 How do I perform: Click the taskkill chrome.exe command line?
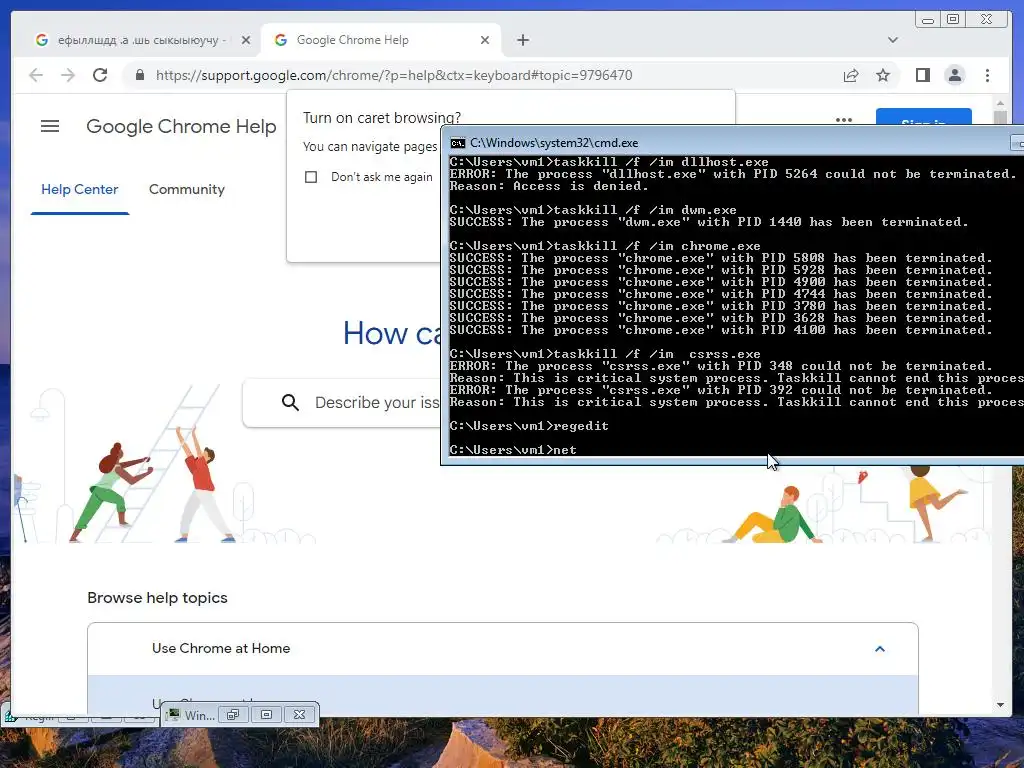tap(605, 246)
